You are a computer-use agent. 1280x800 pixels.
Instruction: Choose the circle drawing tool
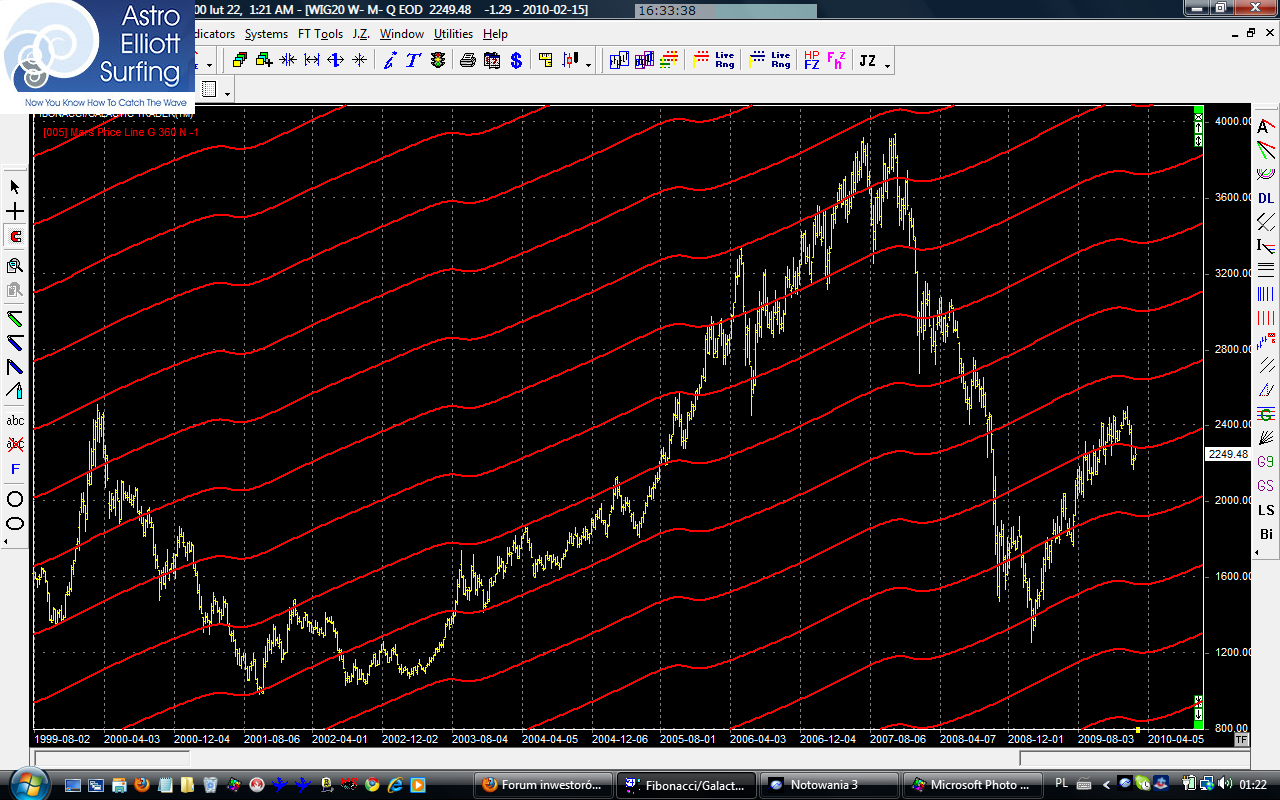[15, 499]
